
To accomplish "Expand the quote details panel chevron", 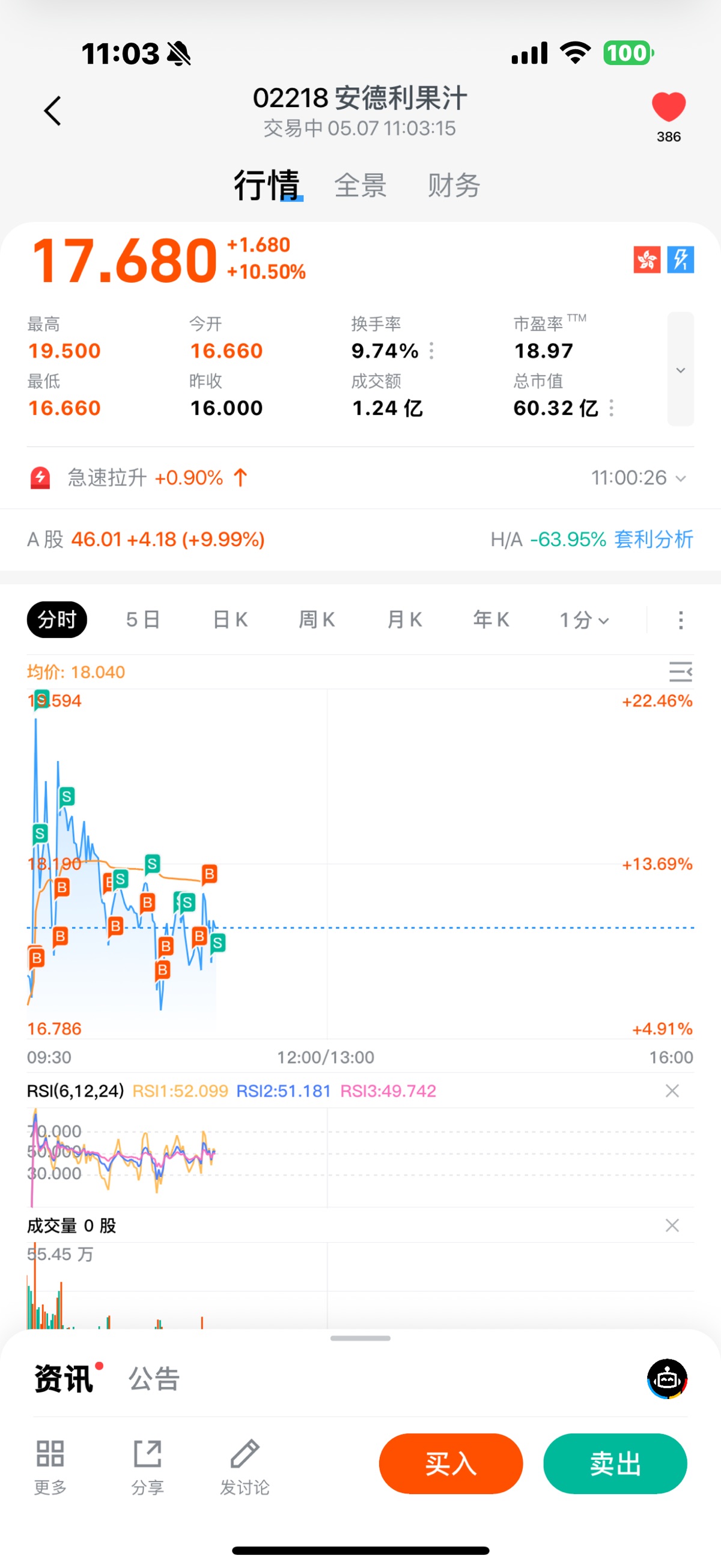I will [x=680, y=370].
